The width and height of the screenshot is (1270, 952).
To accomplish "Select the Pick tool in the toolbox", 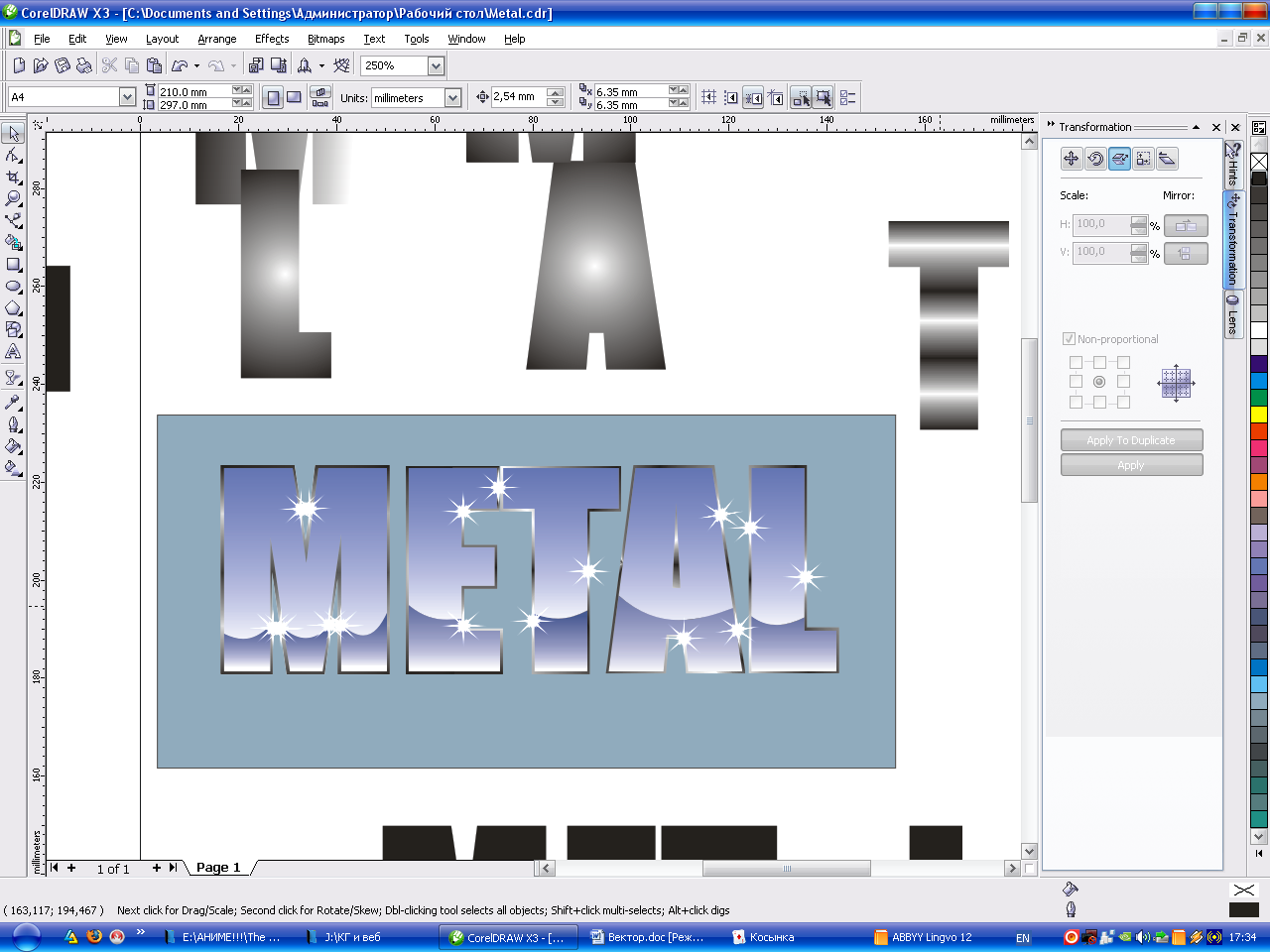I will (14, 134).
